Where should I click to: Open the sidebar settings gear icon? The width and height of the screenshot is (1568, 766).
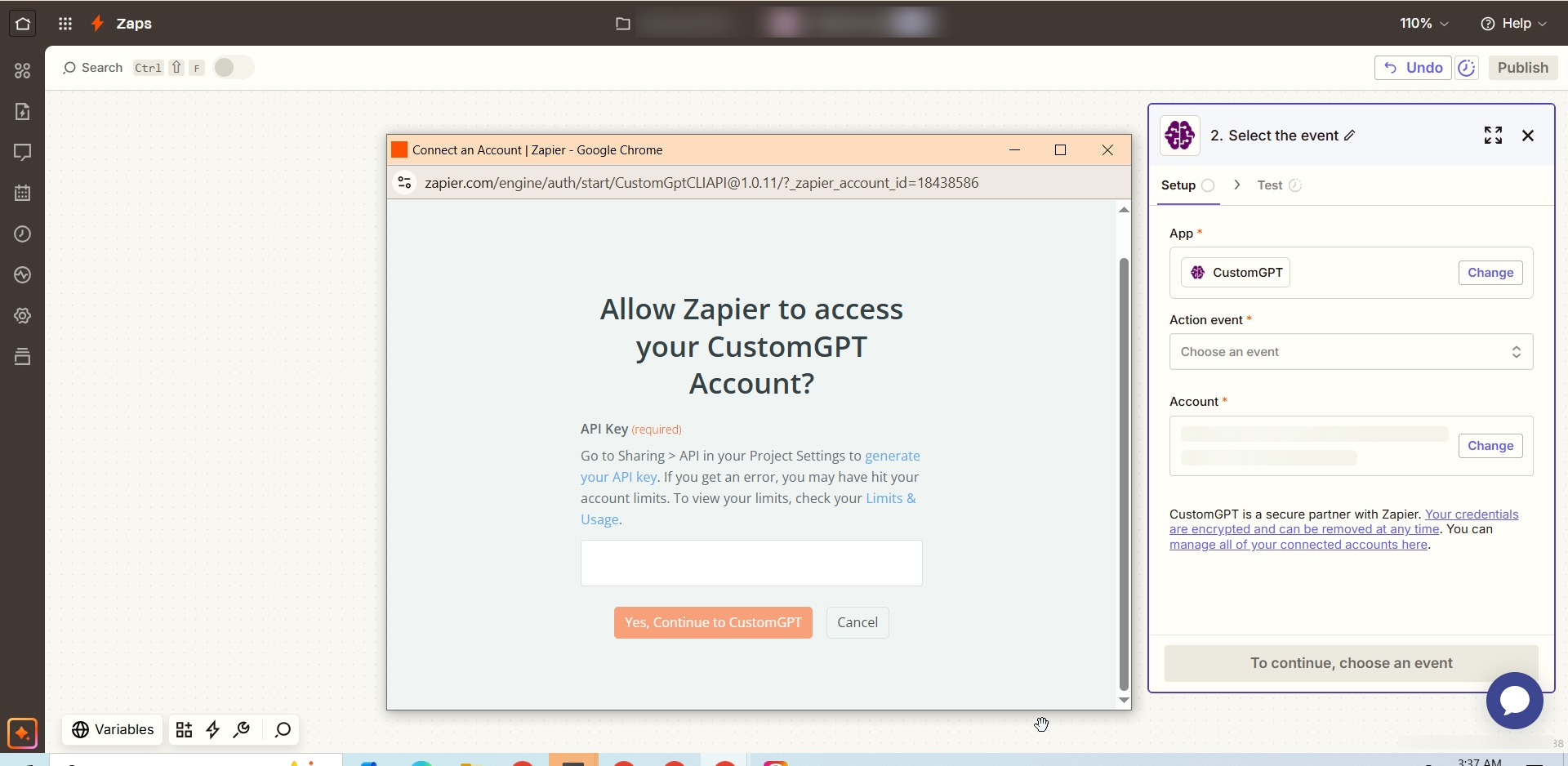tap(23, 316)
